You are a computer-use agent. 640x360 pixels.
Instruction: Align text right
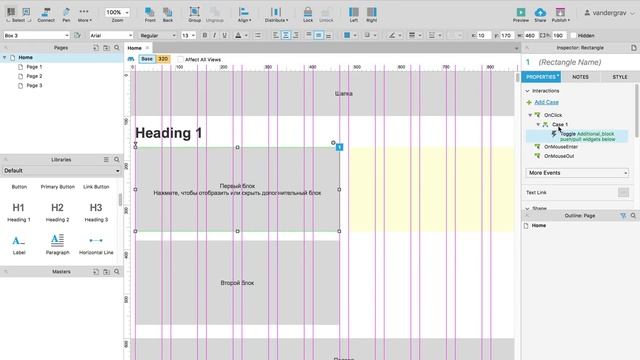(296, 36)
